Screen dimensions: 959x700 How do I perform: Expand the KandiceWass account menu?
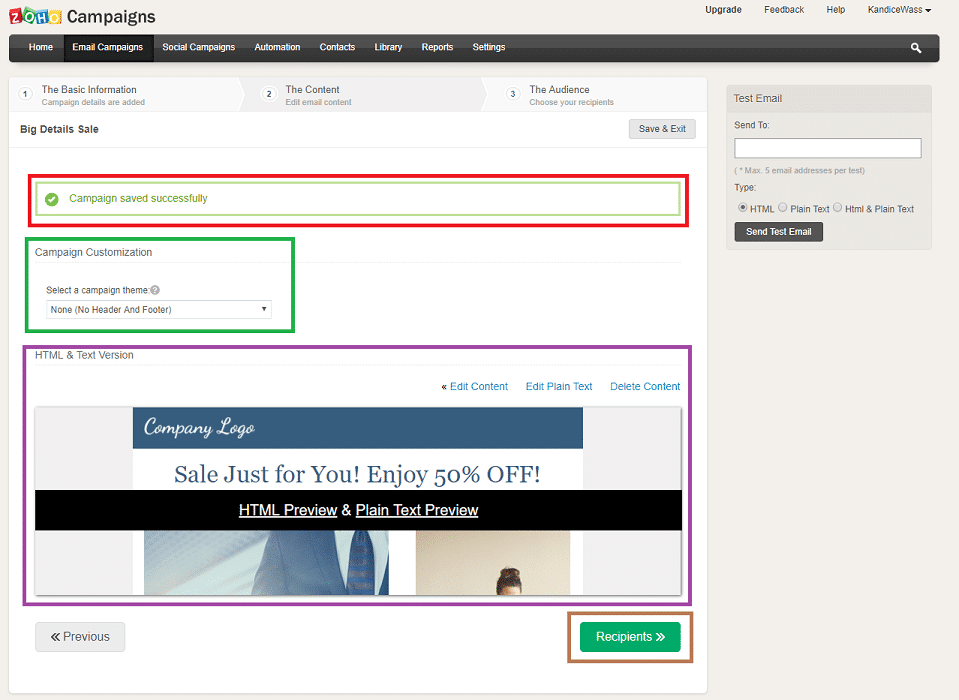(899, 10)
